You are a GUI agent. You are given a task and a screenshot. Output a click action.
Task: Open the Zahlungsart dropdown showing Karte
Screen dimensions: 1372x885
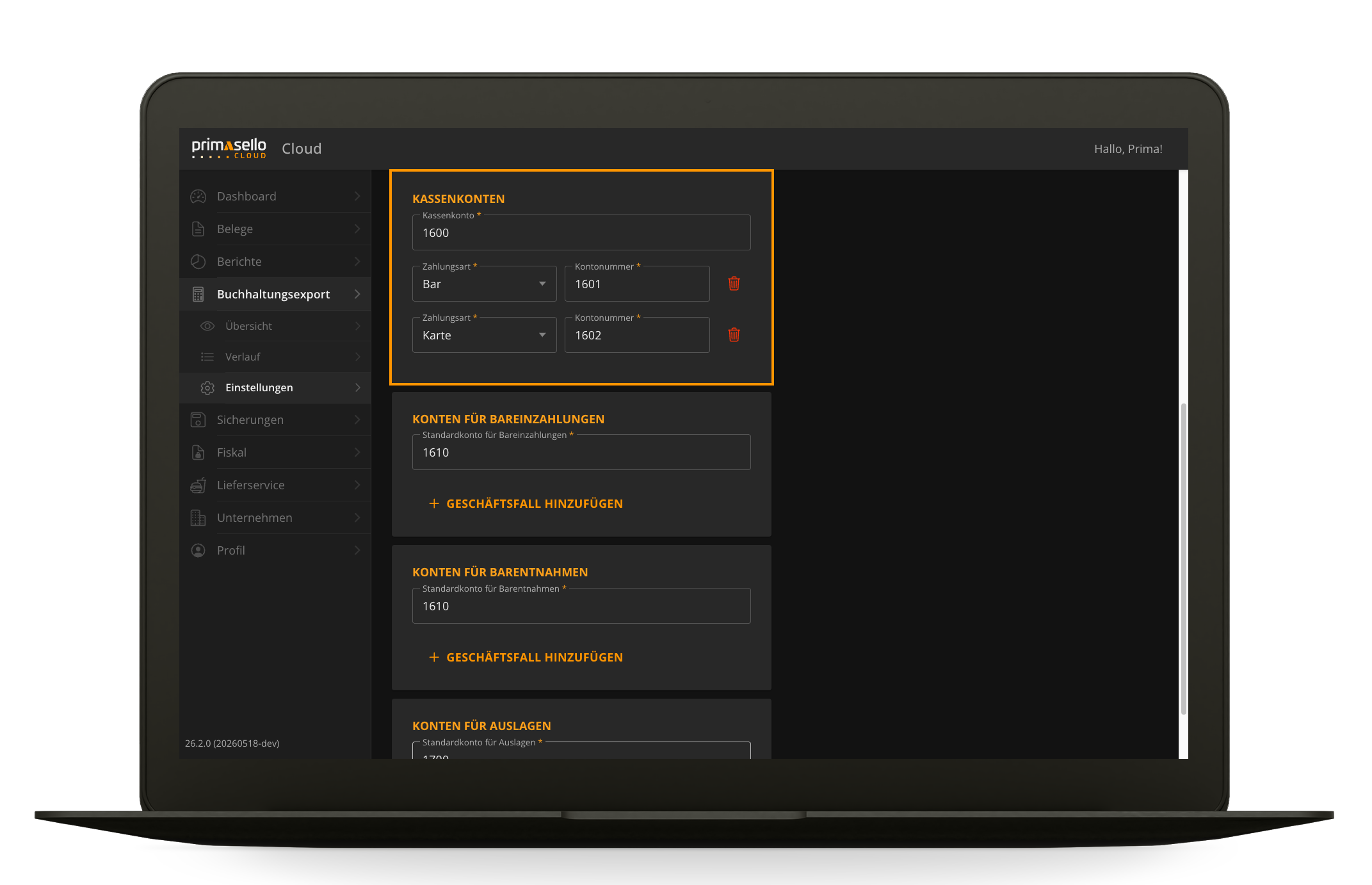tap(485, 335)
